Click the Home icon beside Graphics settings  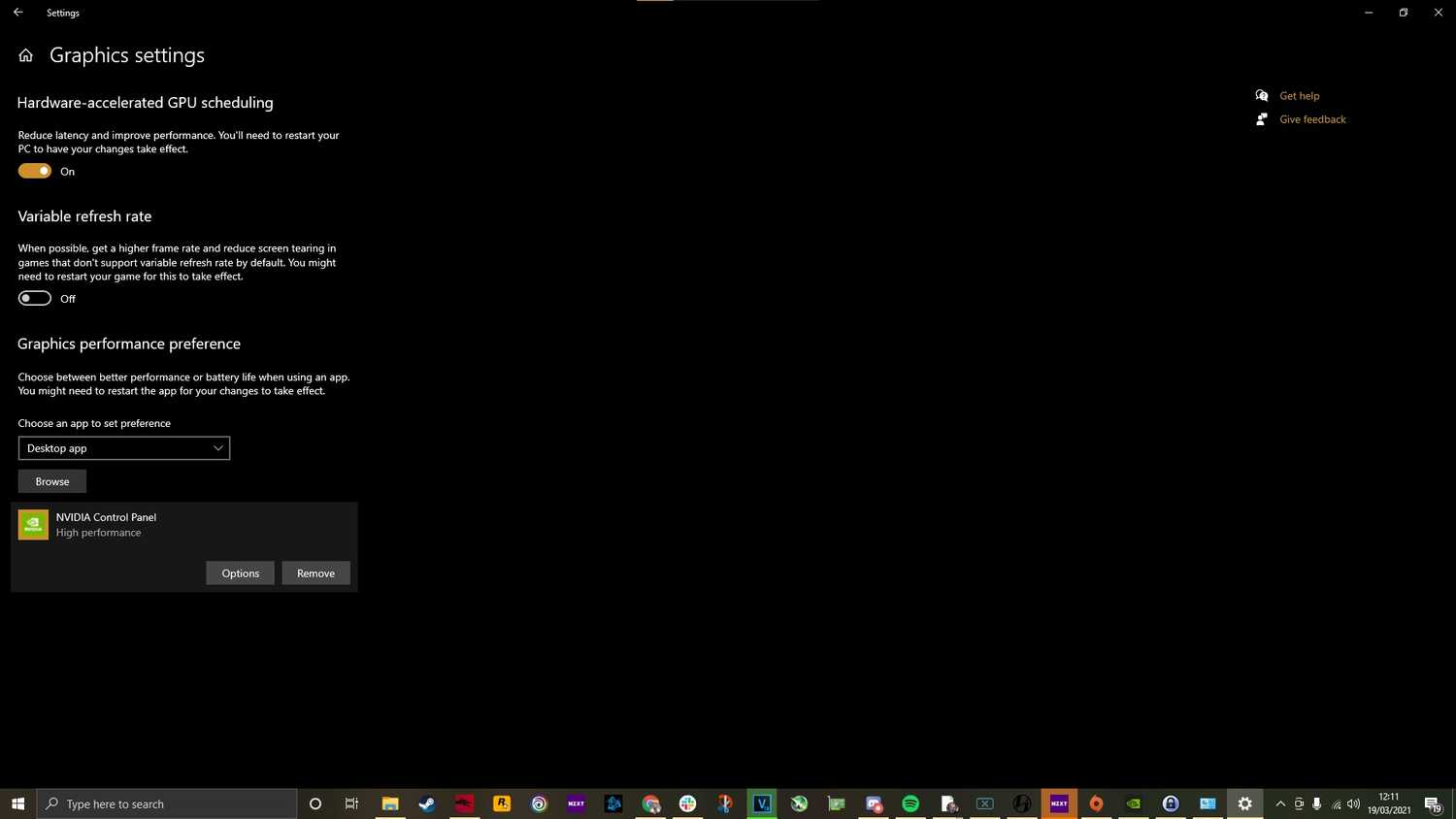click(x=26, y=55)
